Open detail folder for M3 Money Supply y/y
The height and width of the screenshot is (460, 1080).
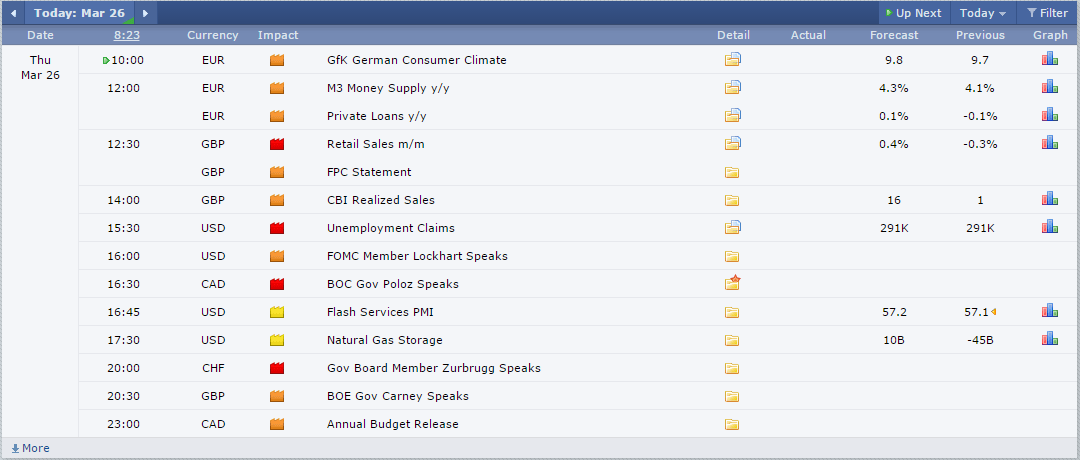pos(732,88)
